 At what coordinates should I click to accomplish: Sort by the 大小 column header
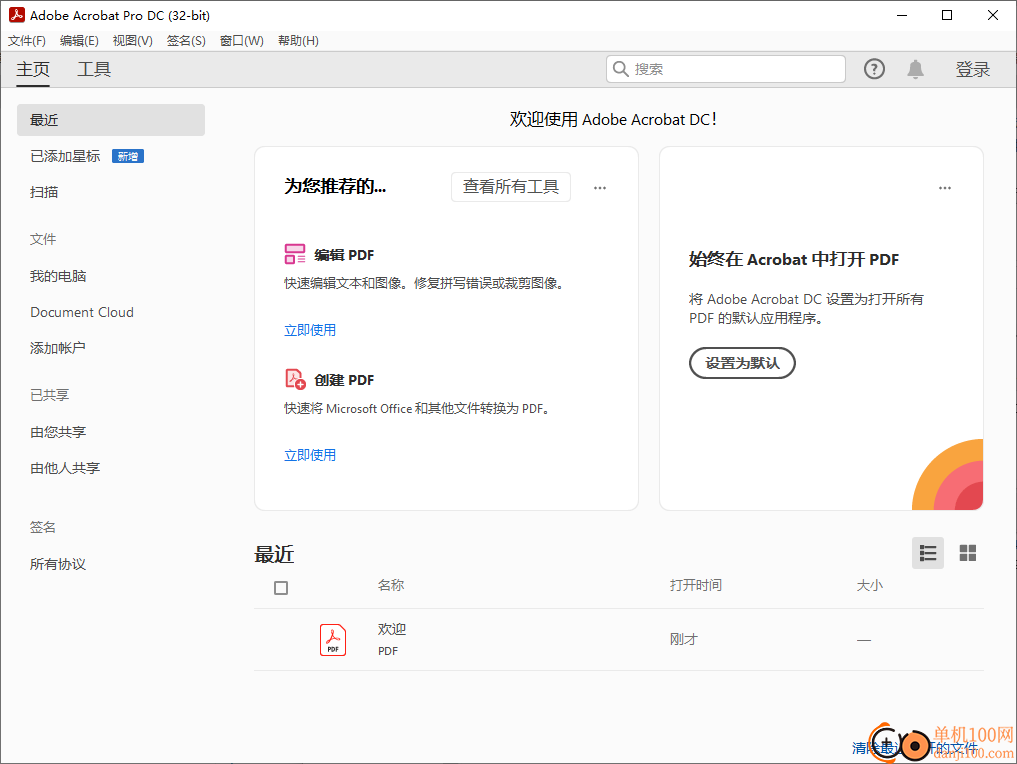[x=869, y=585]
